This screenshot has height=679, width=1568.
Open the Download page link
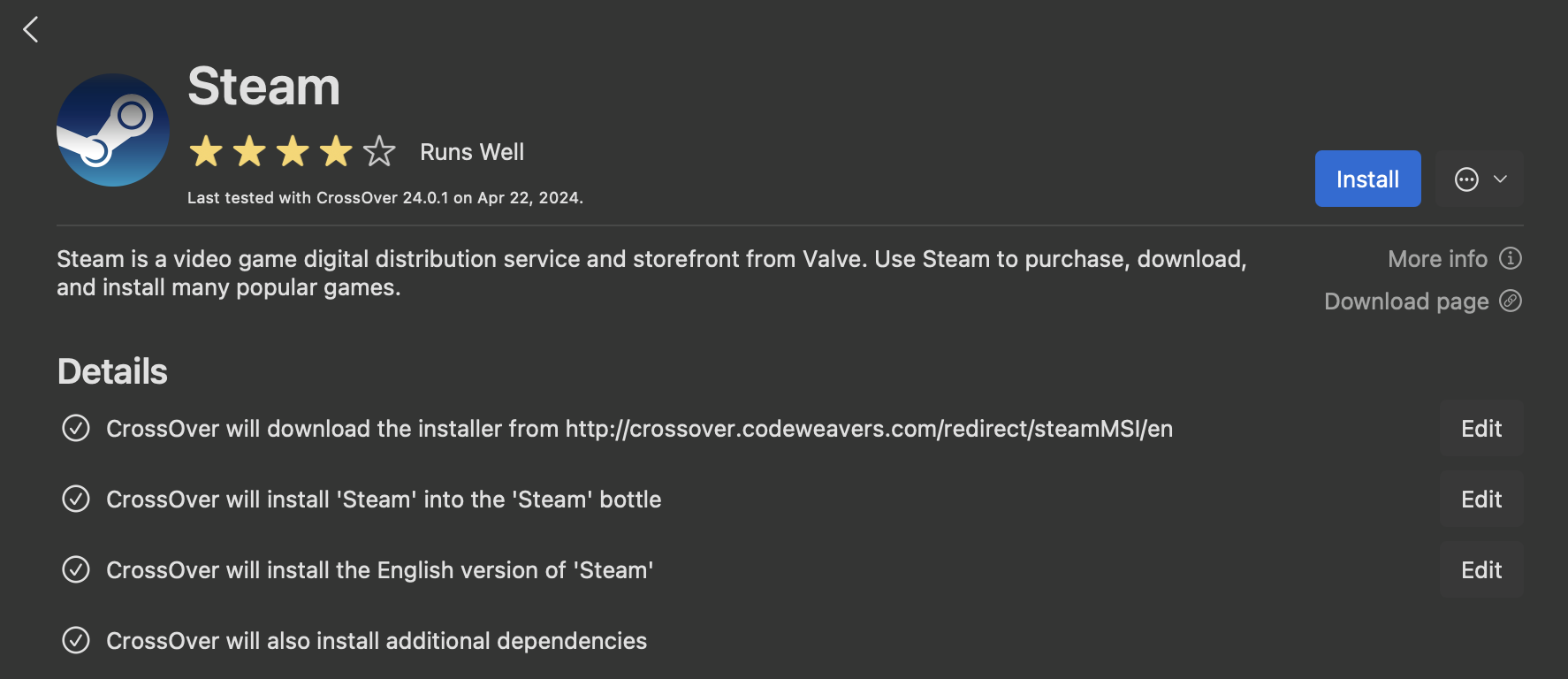(1405, 301)
